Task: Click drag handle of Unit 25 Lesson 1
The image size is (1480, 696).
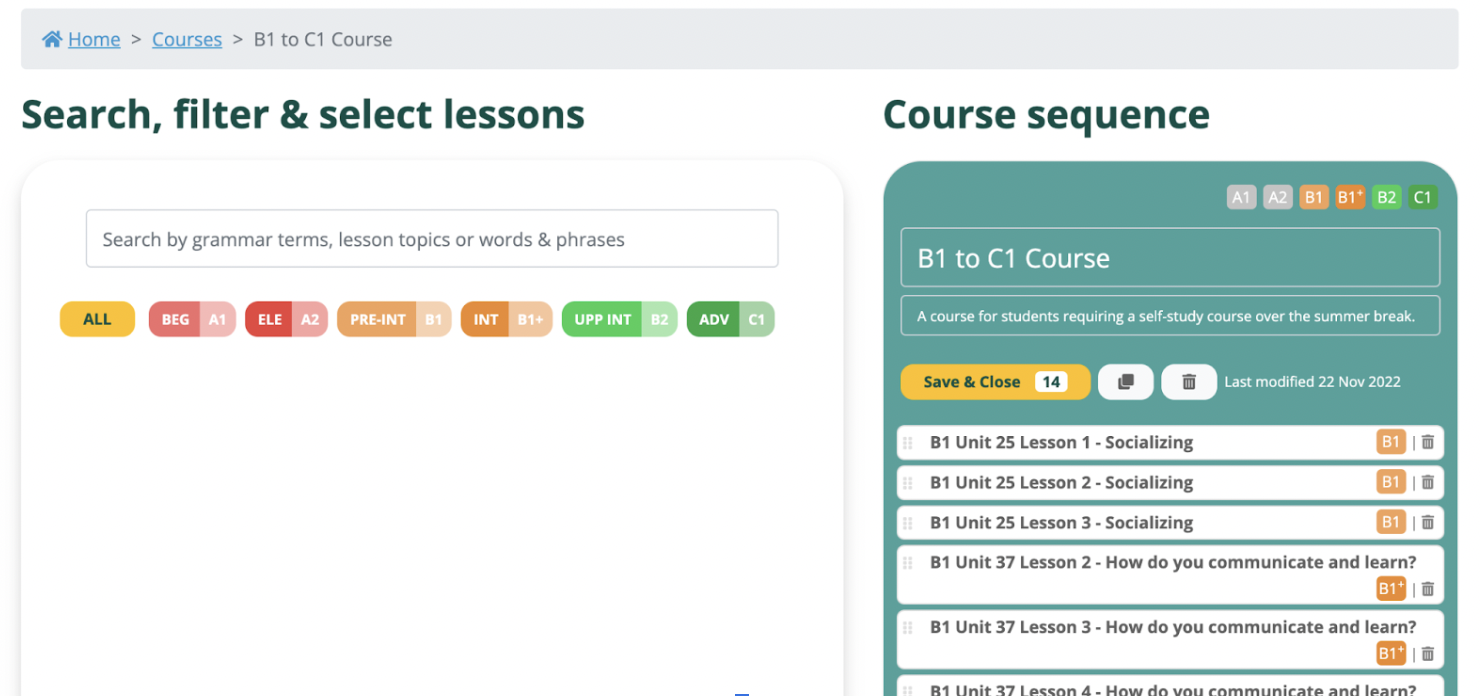Action: point(908,443)
